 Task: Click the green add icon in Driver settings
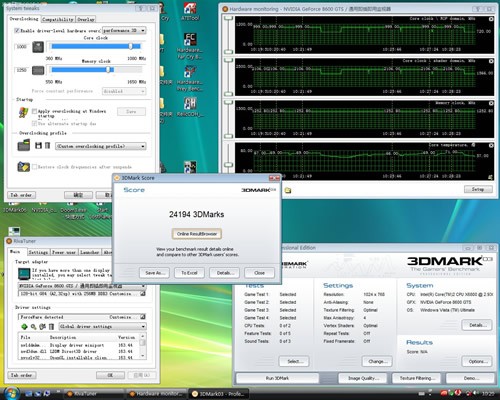(x=24, y=326)
